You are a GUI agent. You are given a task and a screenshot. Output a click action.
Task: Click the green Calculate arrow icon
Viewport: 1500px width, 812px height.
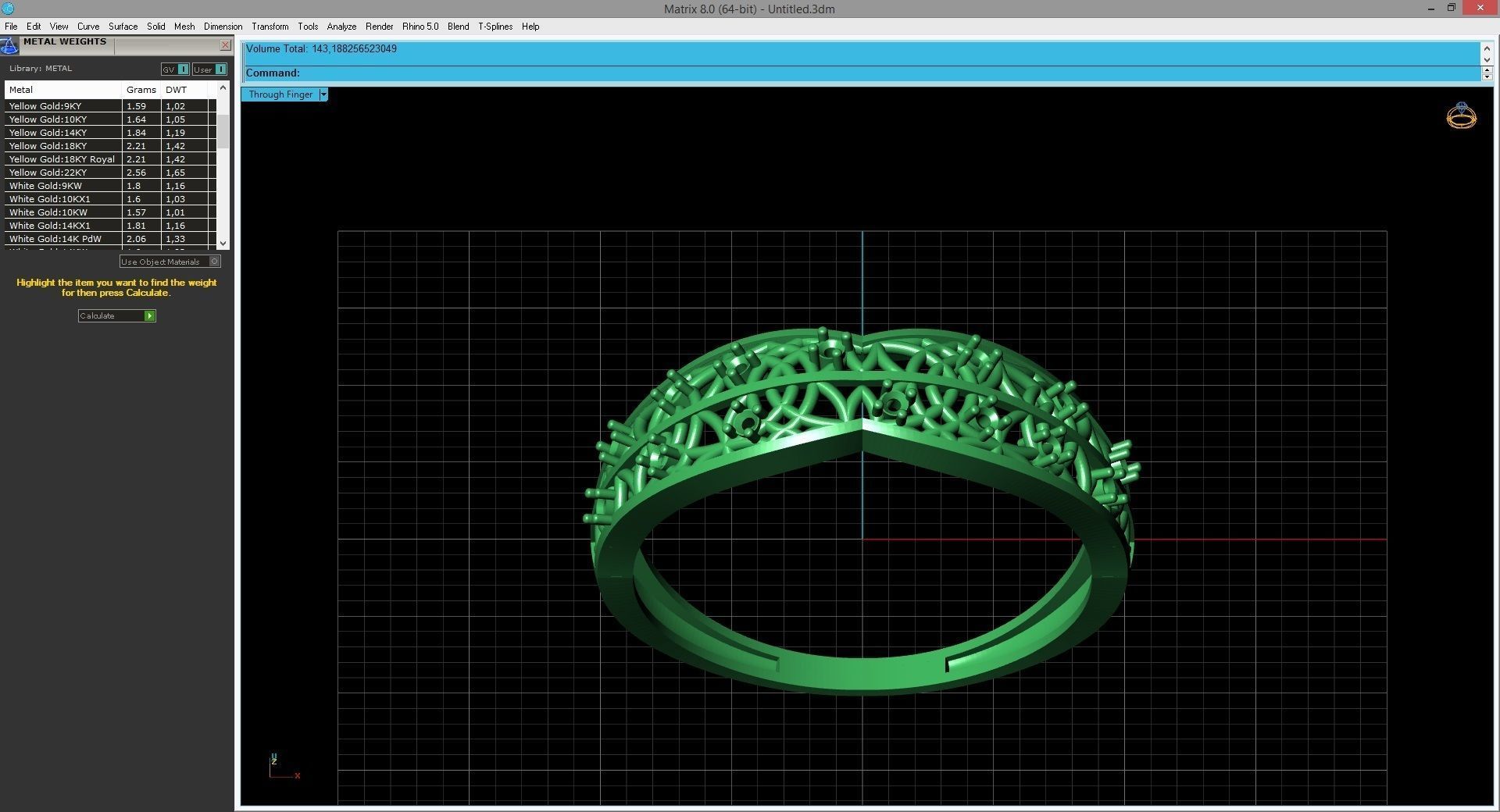(x=150, y=315)
